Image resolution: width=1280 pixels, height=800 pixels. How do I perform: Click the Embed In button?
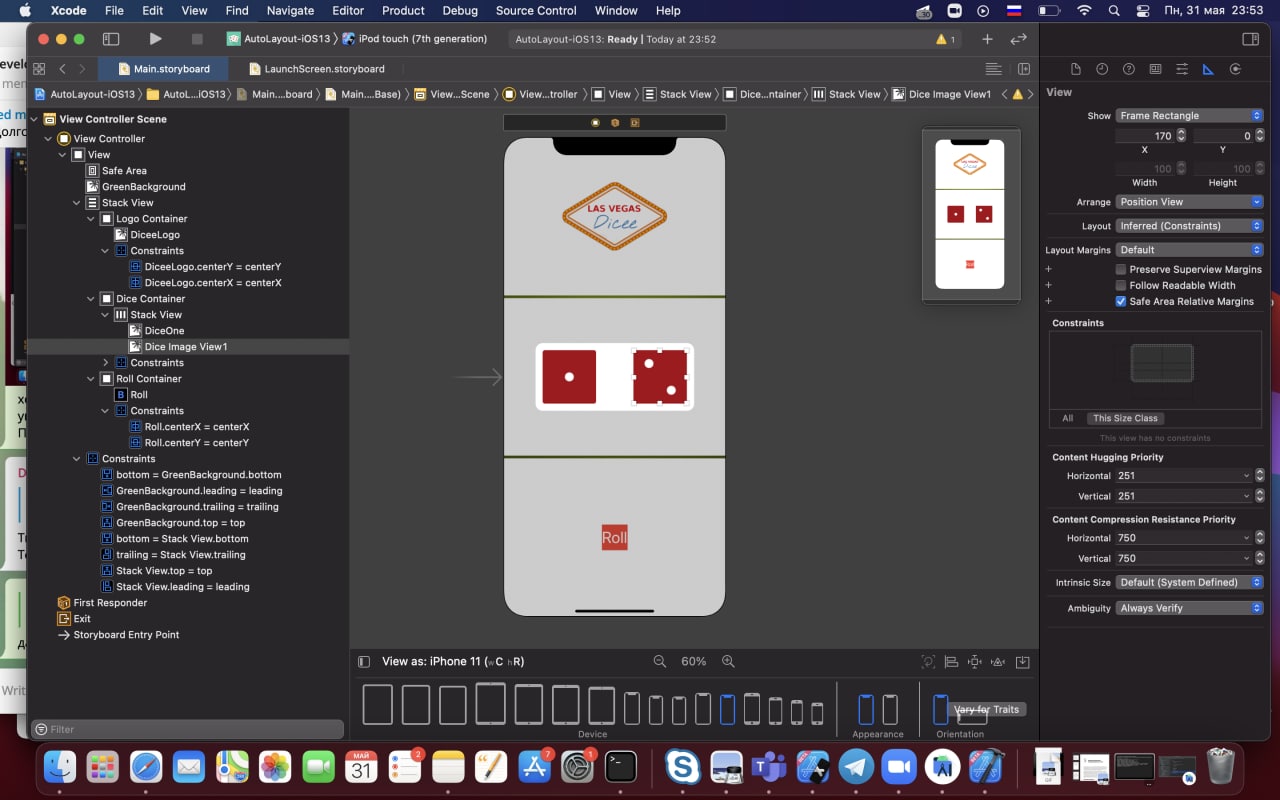tap(1022, 662)
